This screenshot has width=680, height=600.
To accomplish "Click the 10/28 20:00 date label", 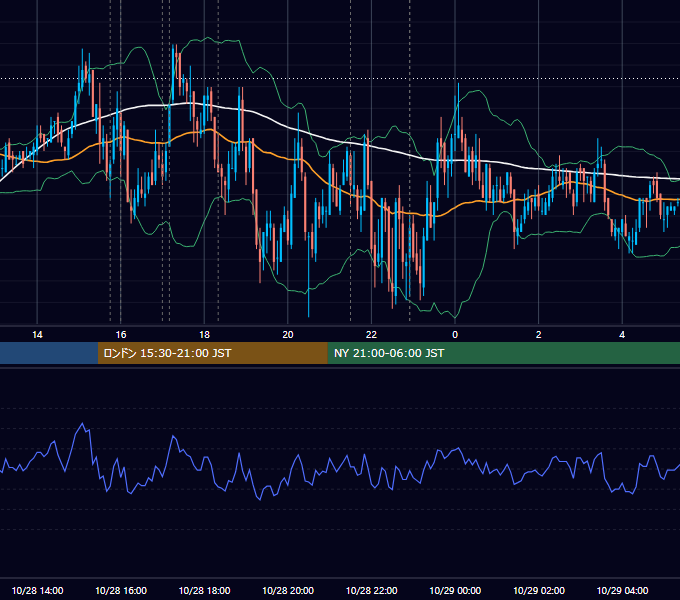I will click(288, 590).
